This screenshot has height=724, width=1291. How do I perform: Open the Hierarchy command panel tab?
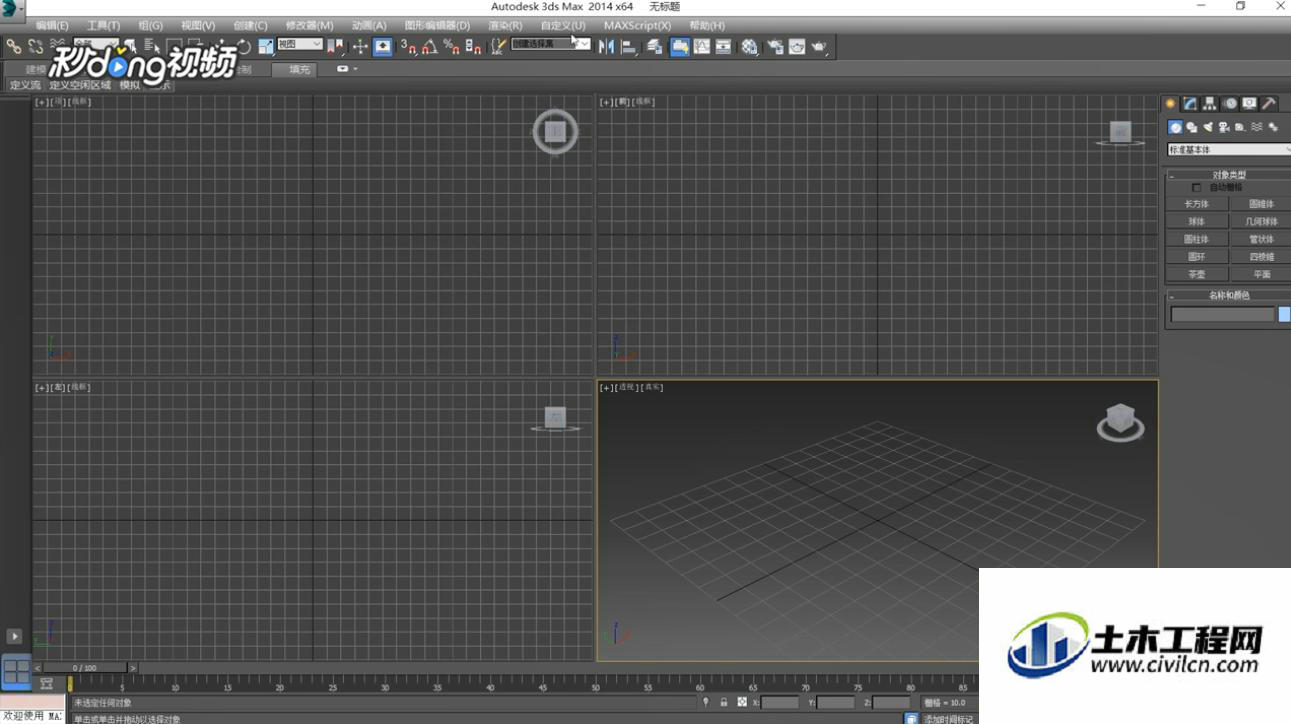[x=1210, y=103]
